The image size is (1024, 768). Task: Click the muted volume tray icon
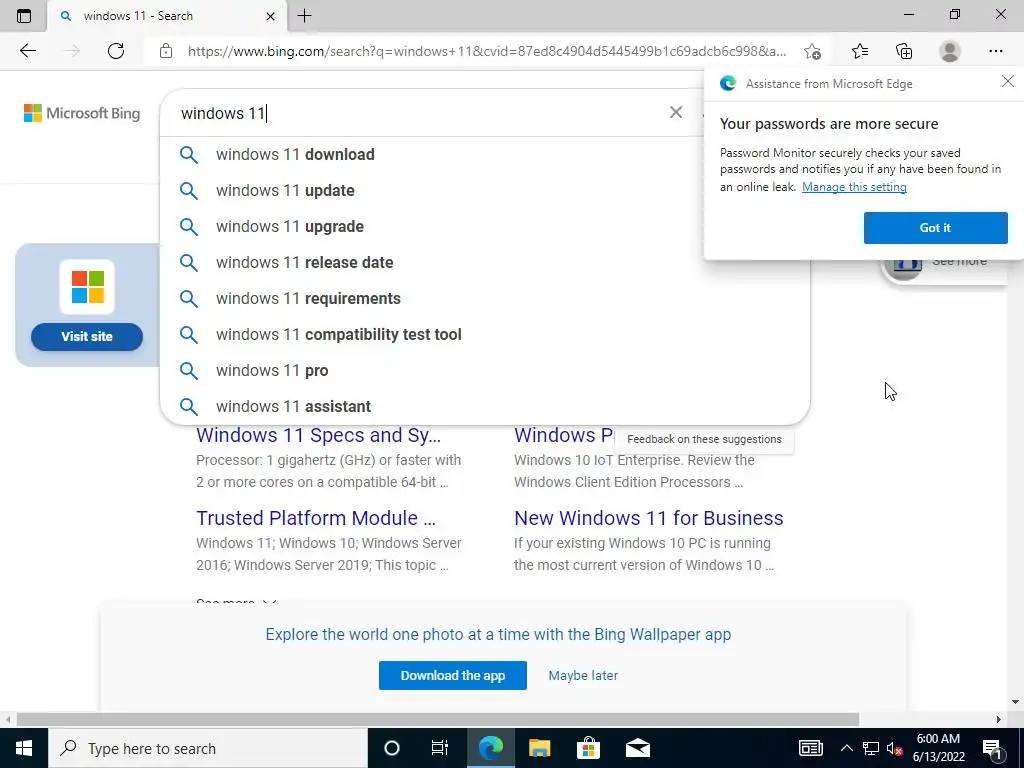pyautogui.click(x=894, y=748)
